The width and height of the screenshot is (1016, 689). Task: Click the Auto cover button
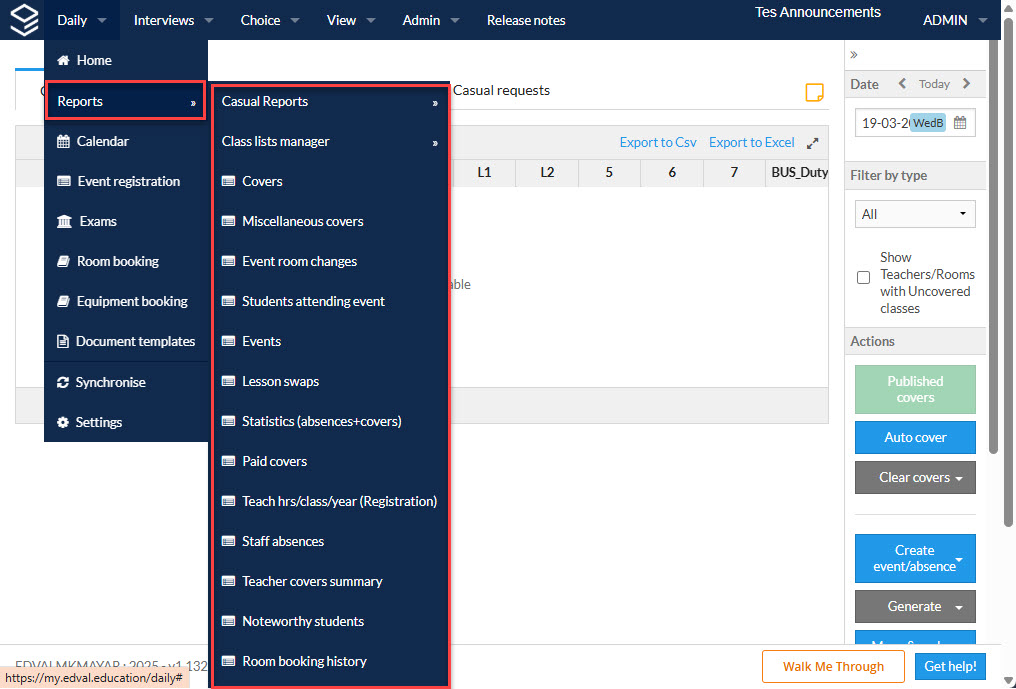click(915, 438)
